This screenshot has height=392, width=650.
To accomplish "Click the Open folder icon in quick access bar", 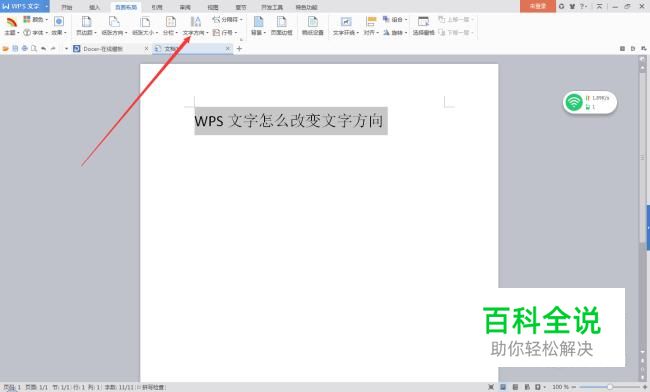I will coord(5,48).
